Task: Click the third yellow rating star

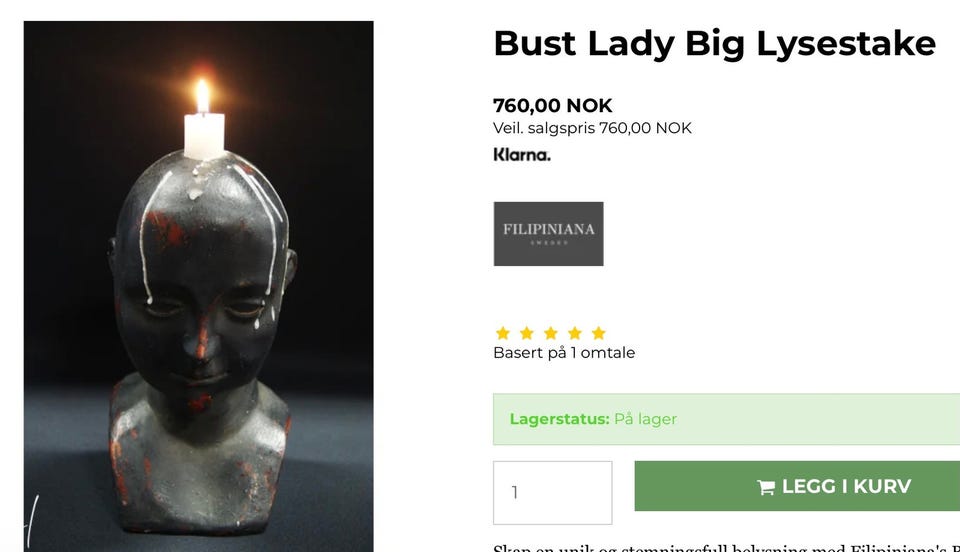Action: 550,333
